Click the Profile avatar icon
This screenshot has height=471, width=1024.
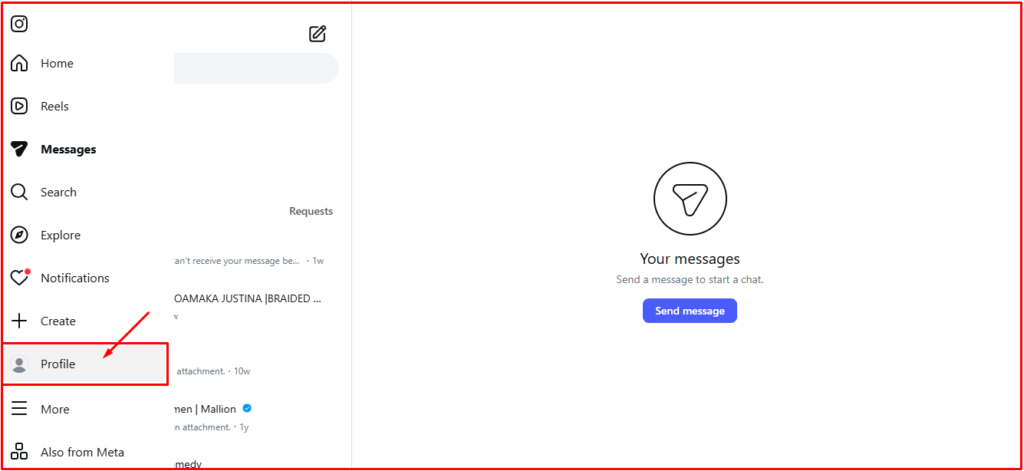pyautogui.click(x=19, y=365)
